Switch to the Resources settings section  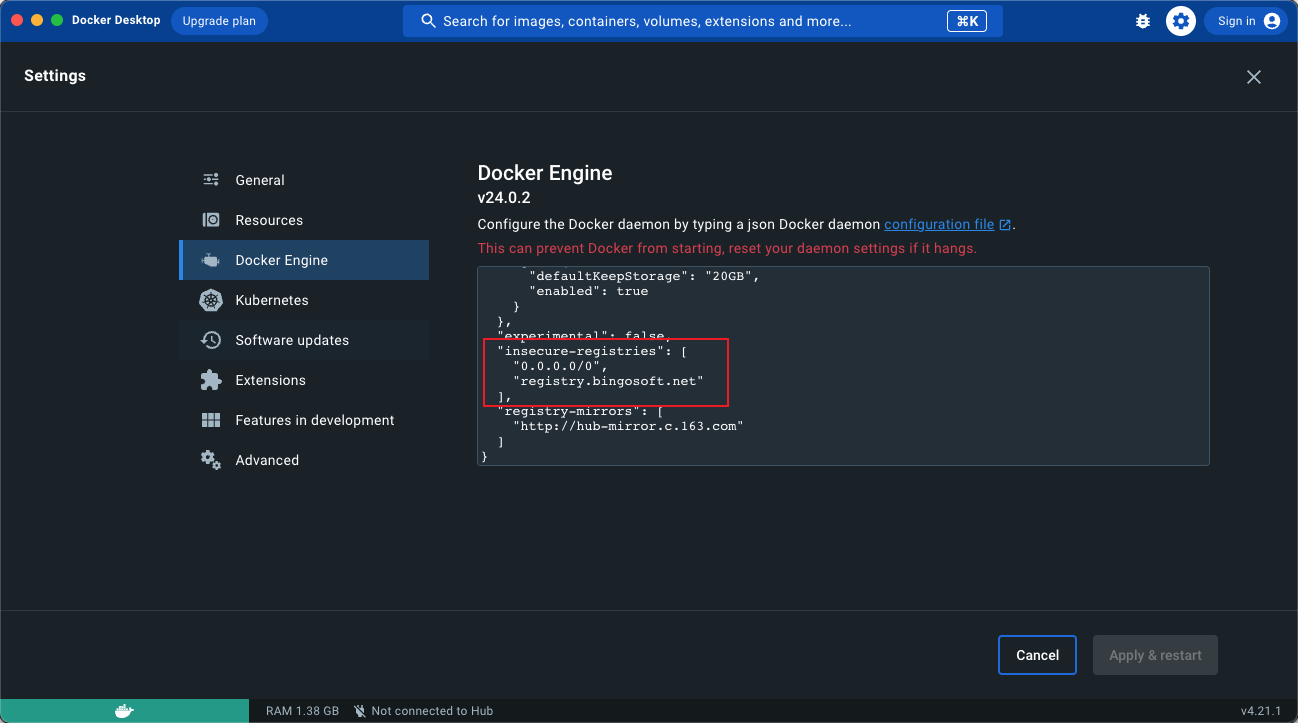(269, 220)
